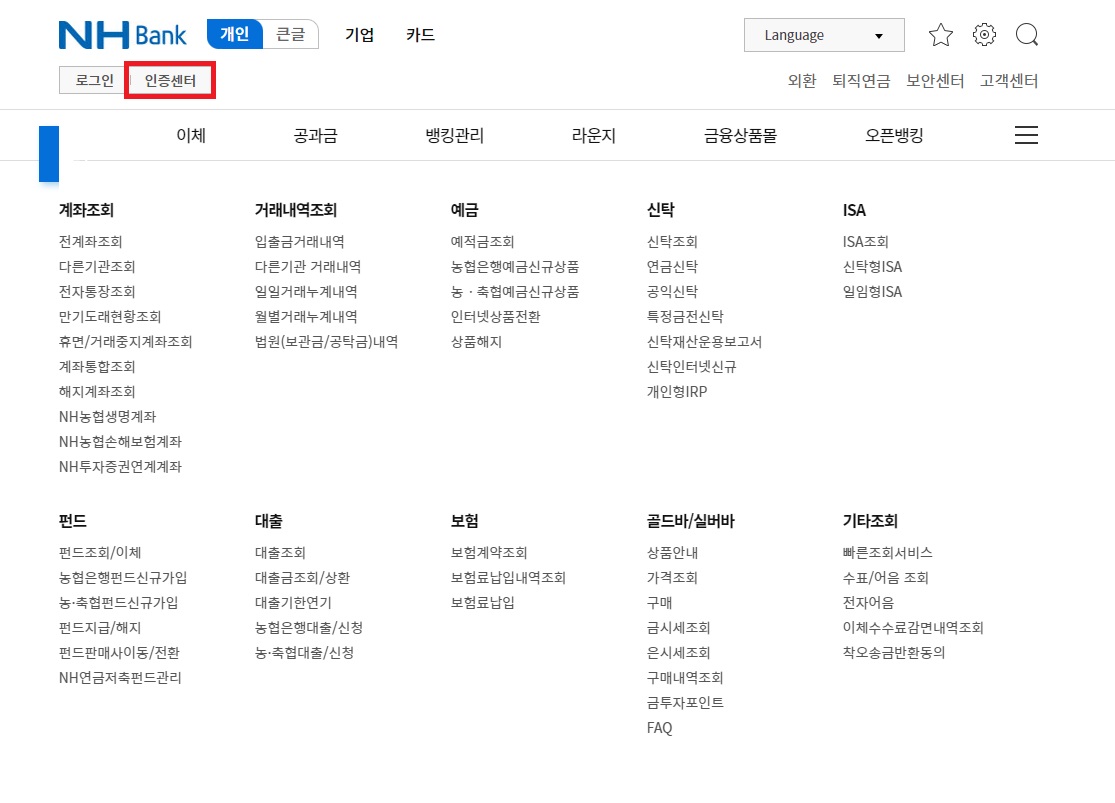The width and height of the screenshot is (1115, 803).
Task: Open 신탁재산운용보고서 link
Action: click(x=705, y=342)
